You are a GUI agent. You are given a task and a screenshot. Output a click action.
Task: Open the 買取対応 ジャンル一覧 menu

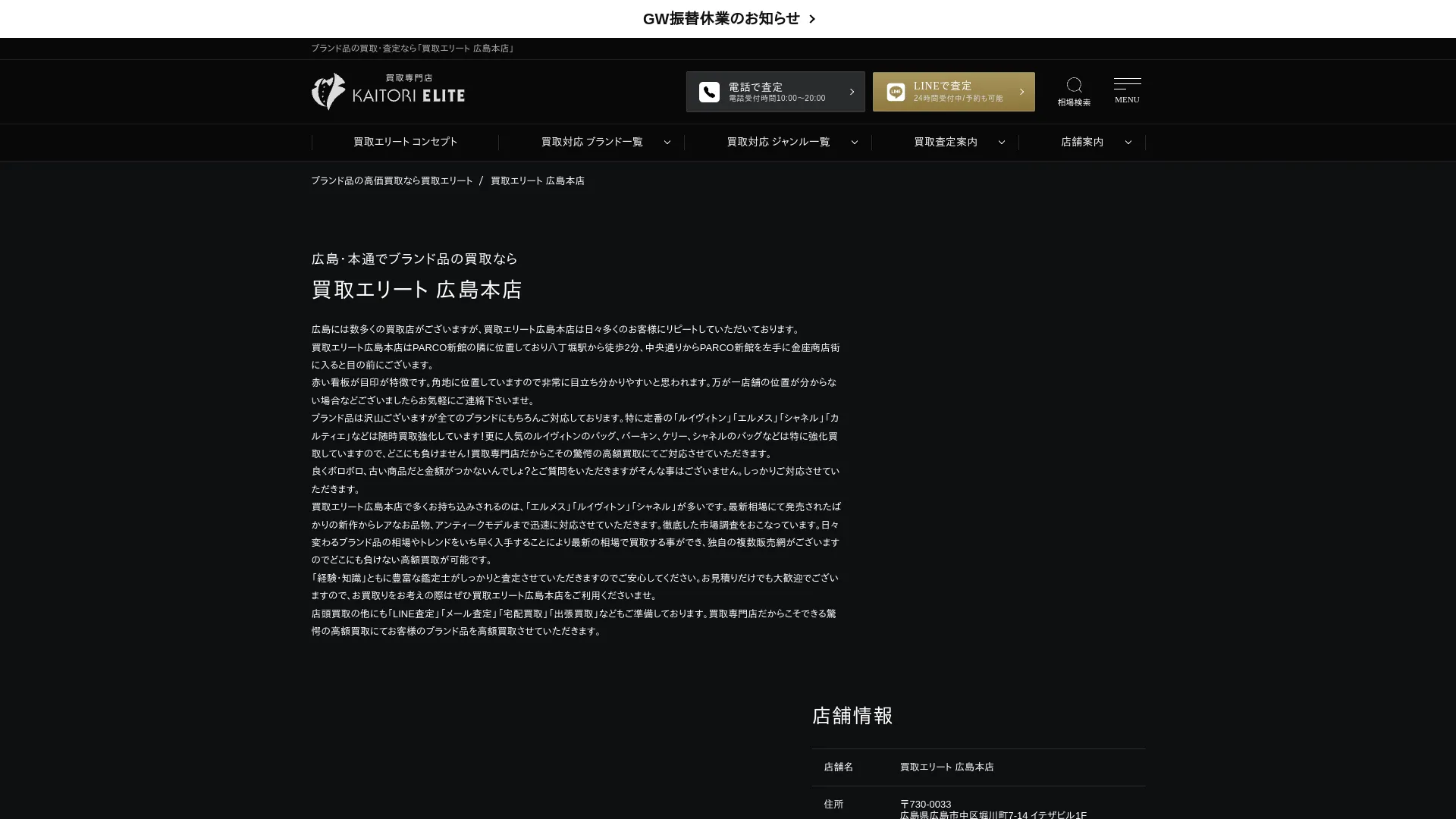pyautogui.click(x=778, y=142)
